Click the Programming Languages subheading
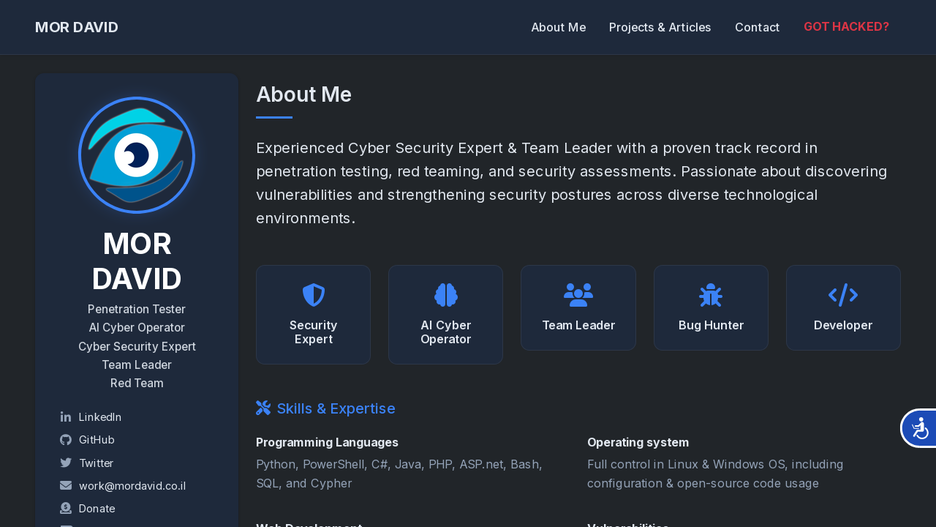936x527 pixels. point(327,442)
